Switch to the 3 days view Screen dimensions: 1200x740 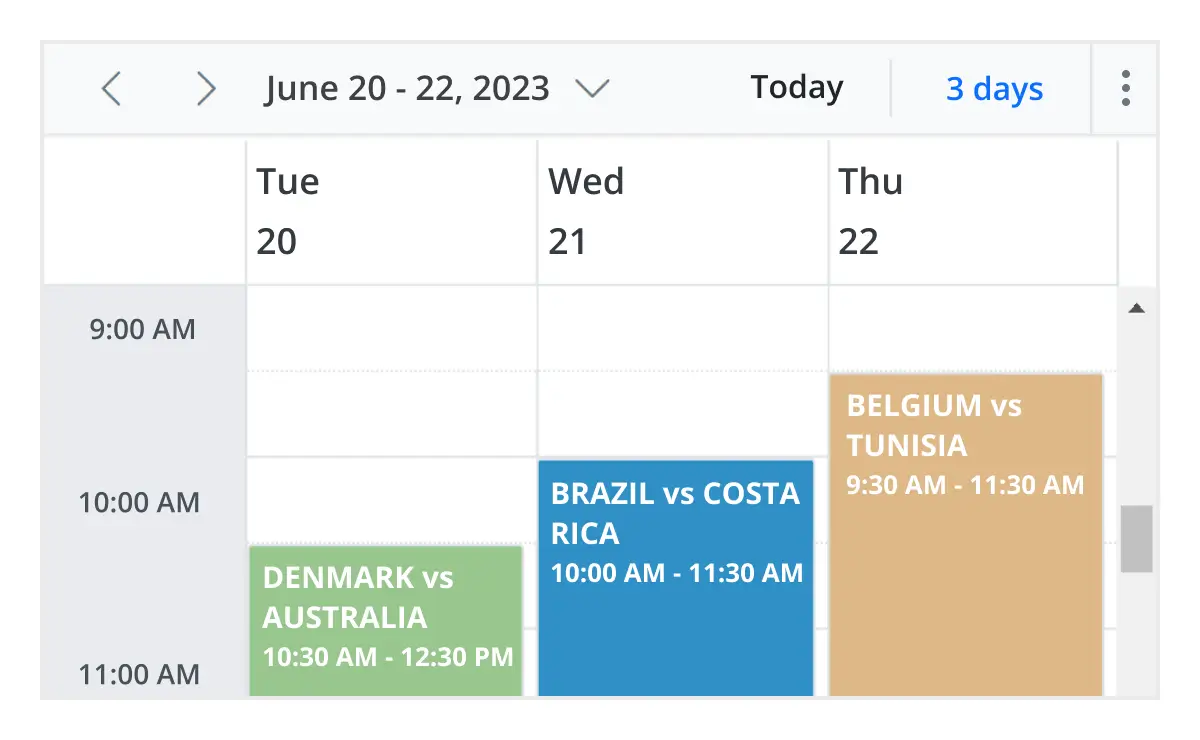993,89
